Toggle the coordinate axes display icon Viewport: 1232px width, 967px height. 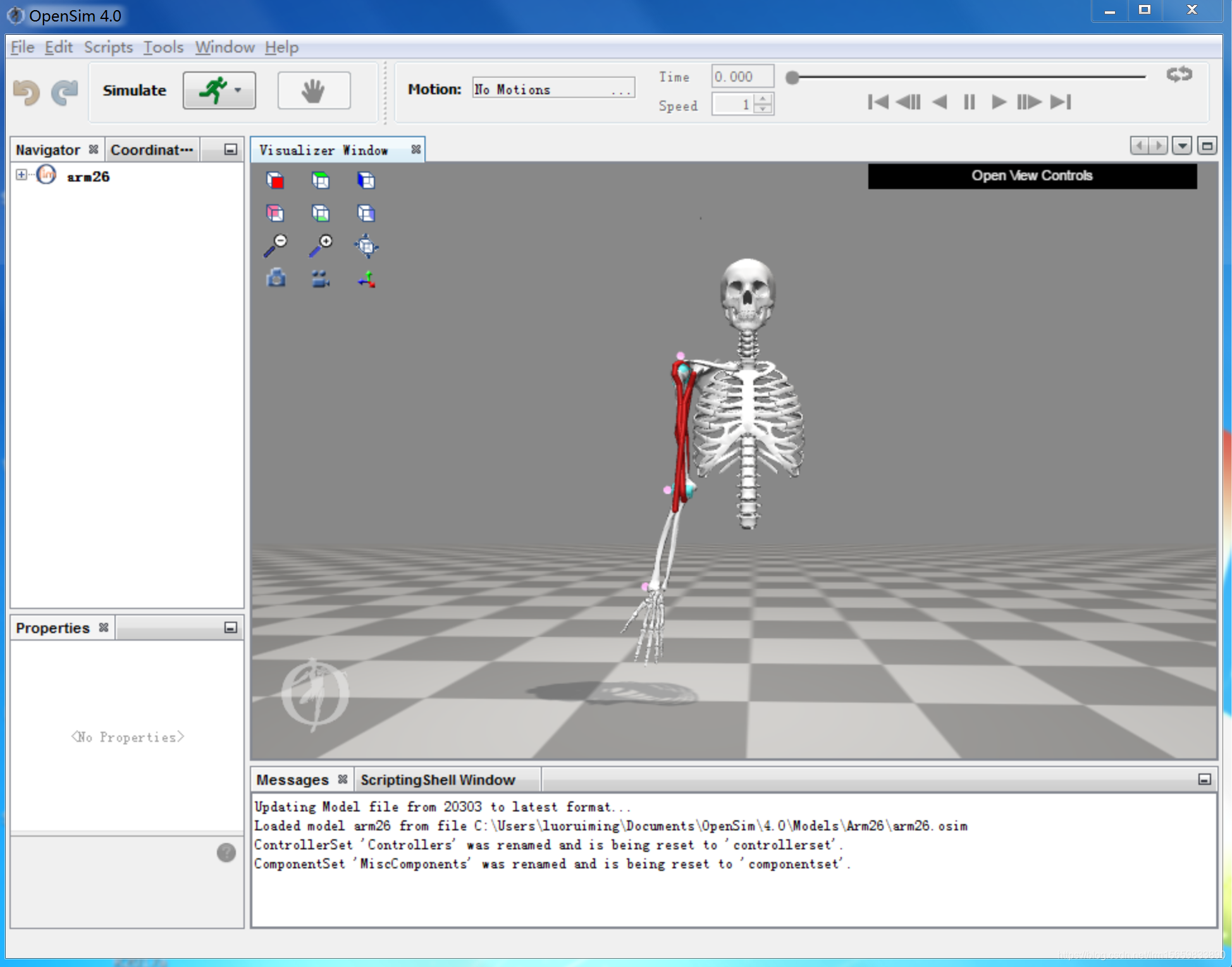pyautogui.click(x=367, y=279)
